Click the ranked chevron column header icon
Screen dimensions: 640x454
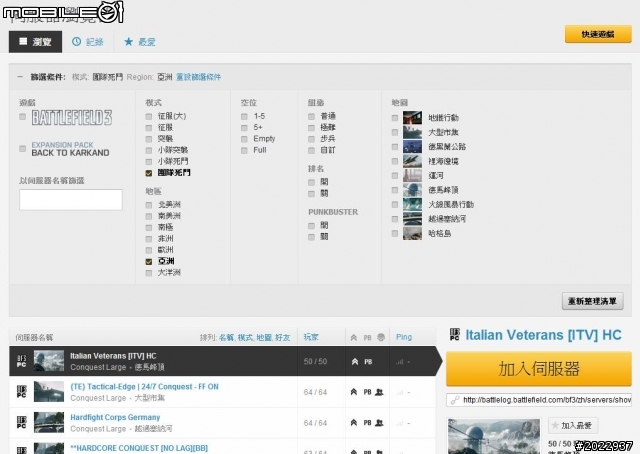[x=354, y=338]
